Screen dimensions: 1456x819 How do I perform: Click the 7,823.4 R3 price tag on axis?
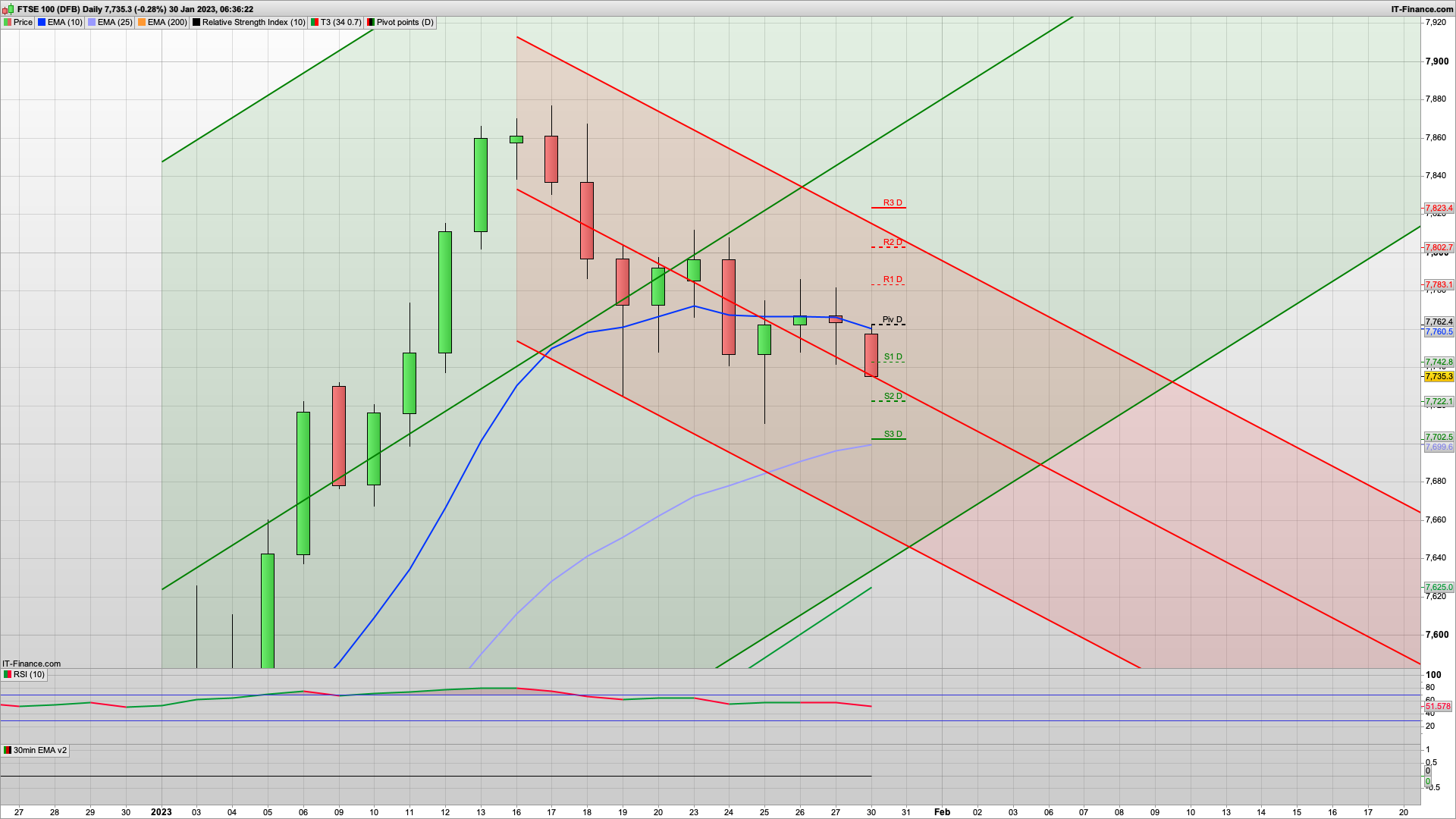tap(1439, 208)
